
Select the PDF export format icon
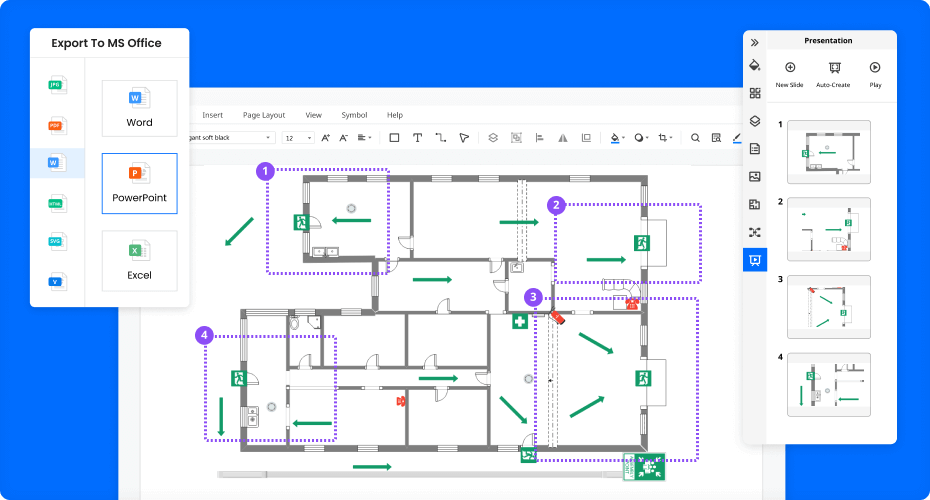click(x=56, y=125)
